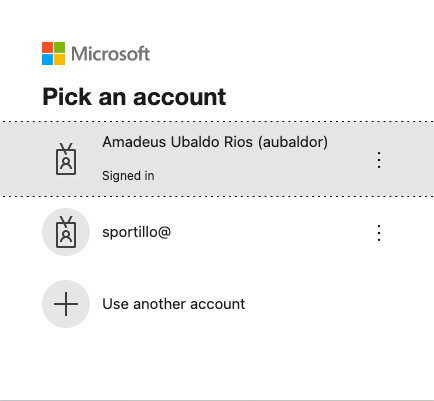The width and height of the screenshot is (434, 401).
Task: Click the plus icon for another account
Action: point(66,304)
